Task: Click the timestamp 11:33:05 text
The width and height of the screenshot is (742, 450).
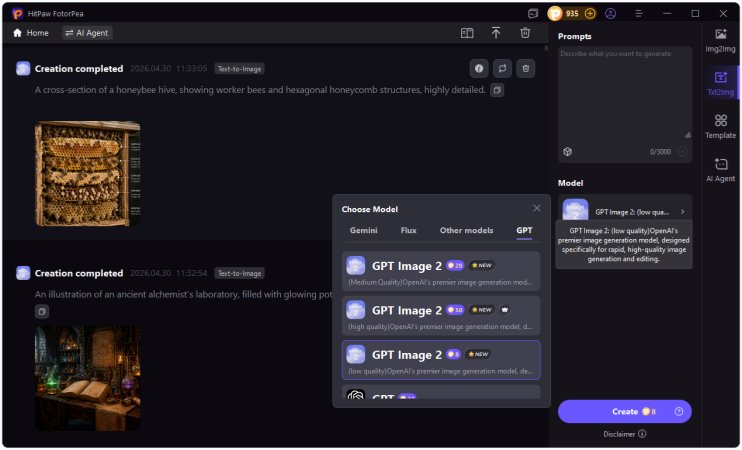Action: click(x=191, y=69)
